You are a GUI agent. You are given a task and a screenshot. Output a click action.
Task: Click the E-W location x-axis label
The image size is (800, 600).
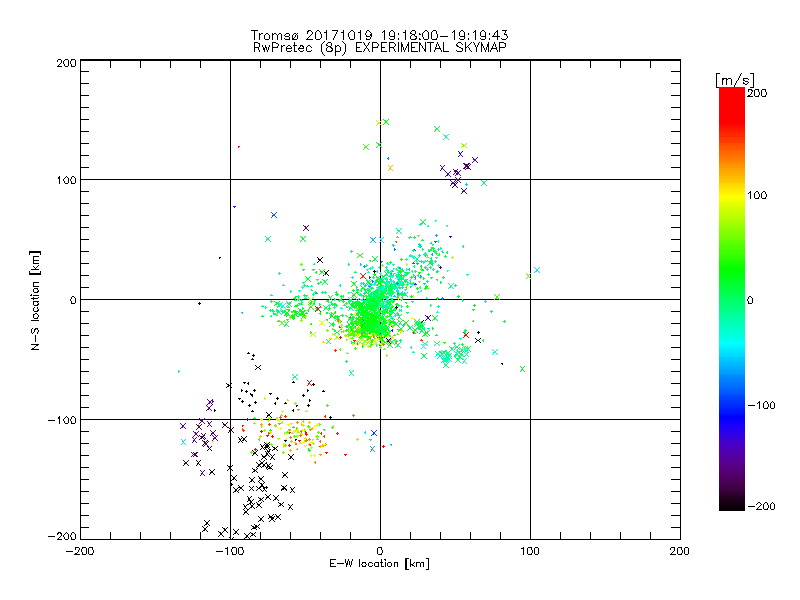click(x=379, y=564)
